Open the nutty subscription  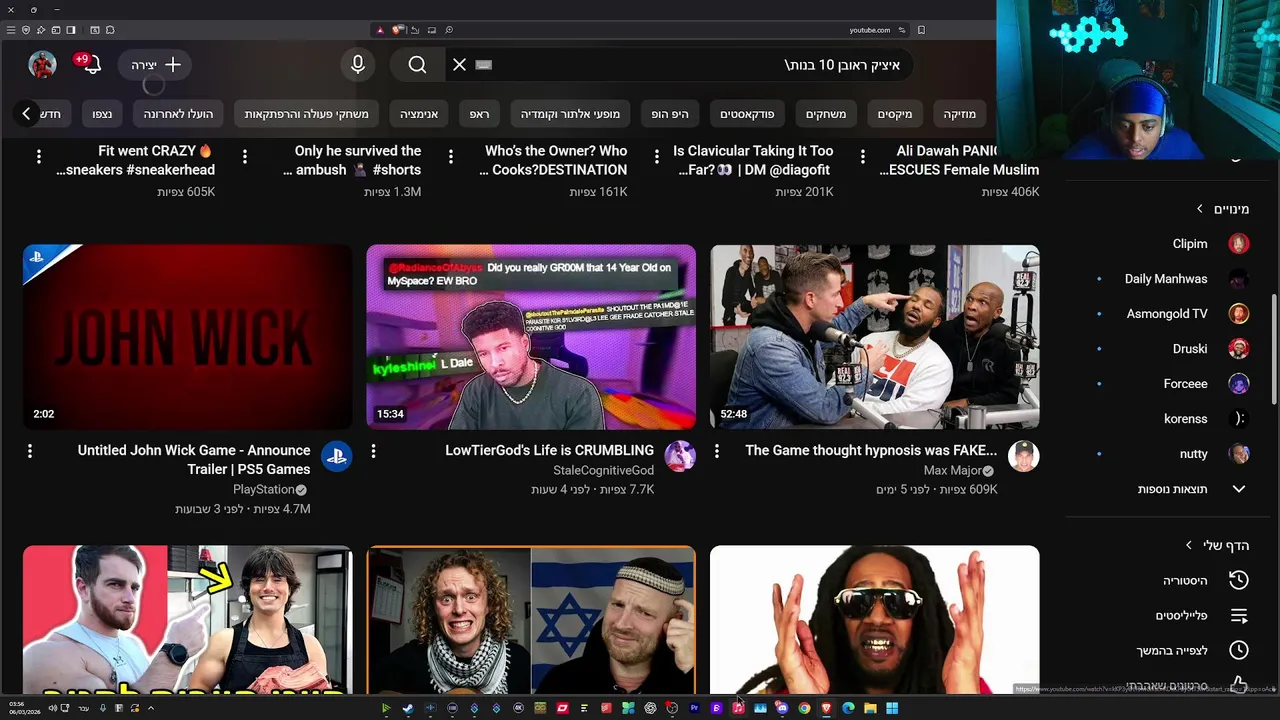tap(1194, 454)
